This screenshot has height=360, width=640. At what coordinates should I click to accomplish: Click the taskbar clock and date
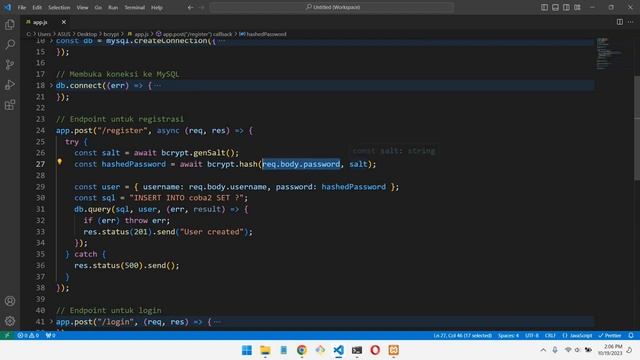pyautogui.click(x=610, y=350)
